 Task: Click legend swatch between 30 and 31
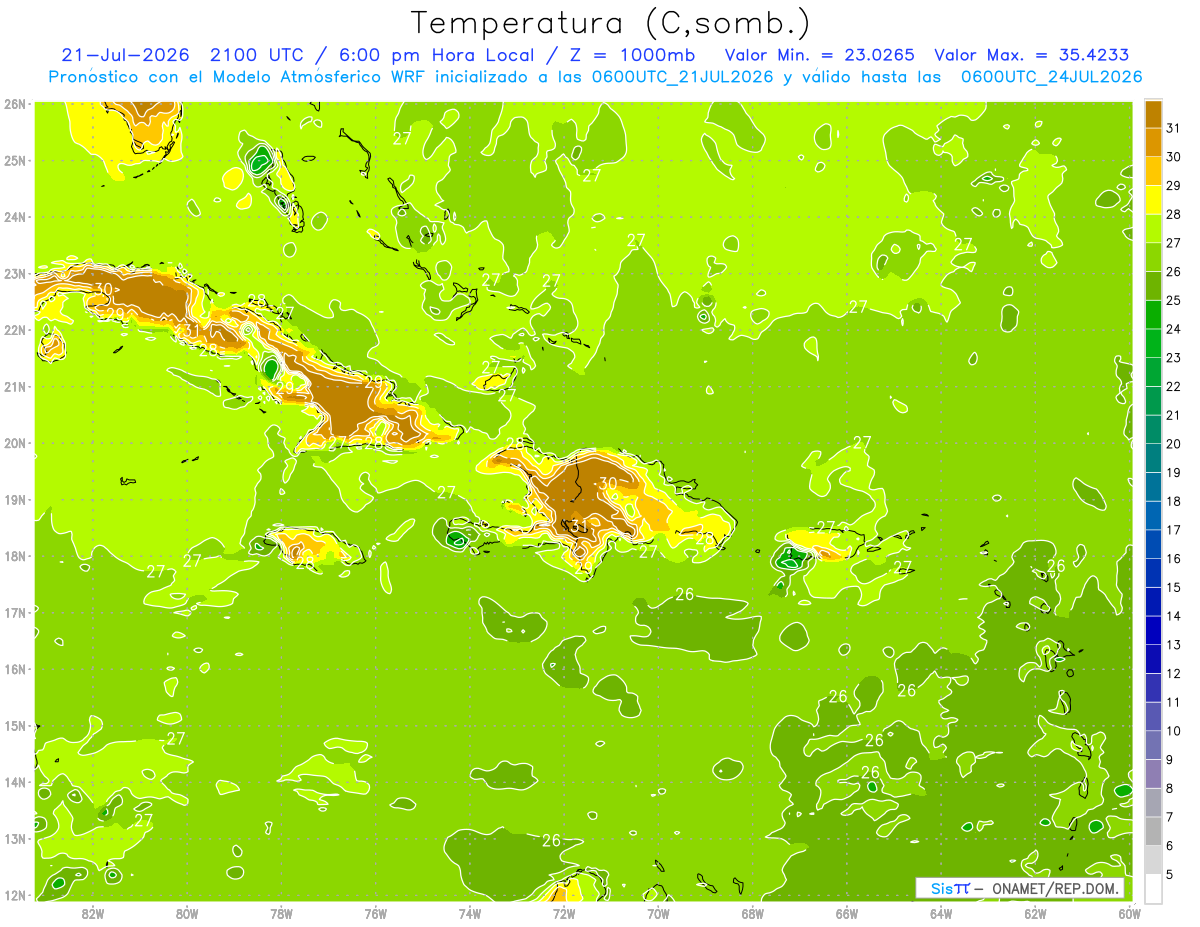[1153, 142]
